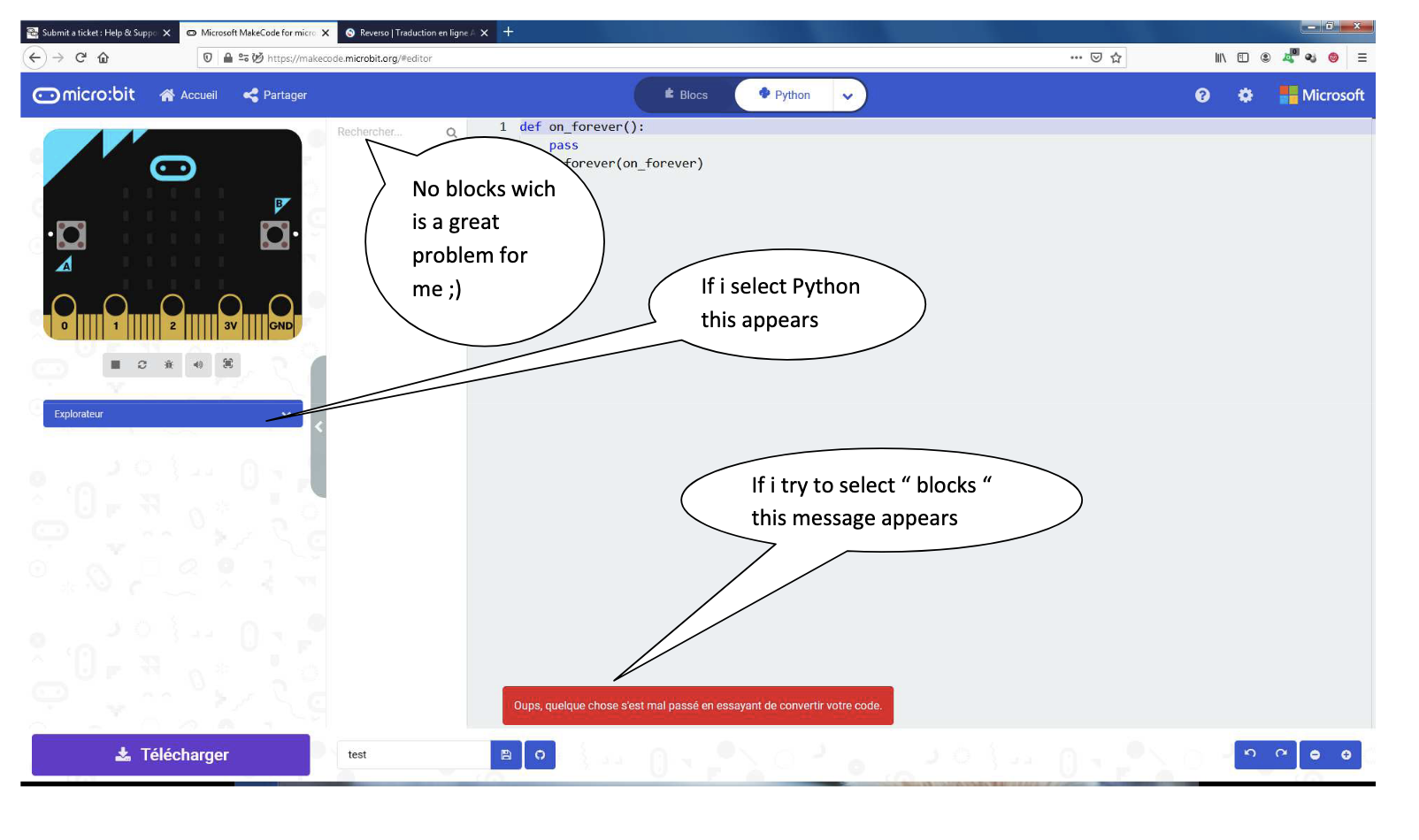1419x840 pixels.
Task: Save the project with disk icon
Action: pyautogui.click(x=506, y=755)
